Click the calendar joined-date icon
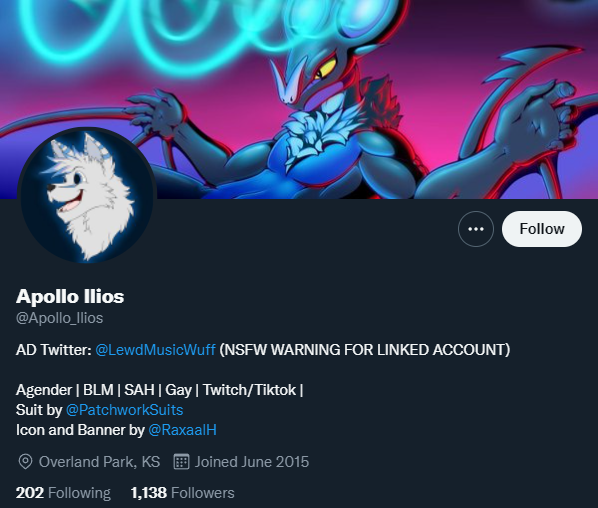The height and width of the screenshot is (508, 598). [x=181, y=462]
